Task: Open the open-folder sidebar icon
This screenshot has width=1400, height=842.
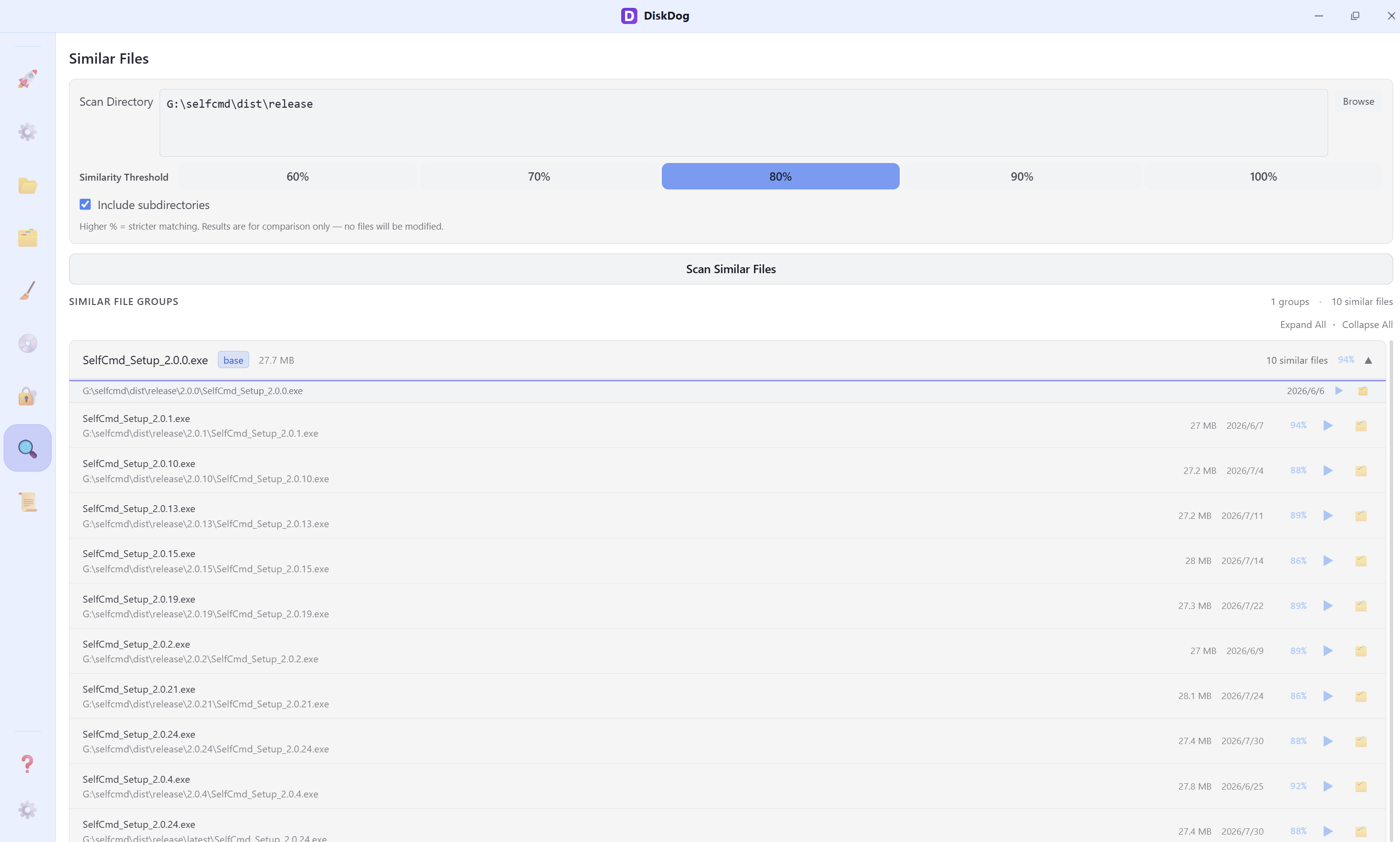Action: tap(27, 185)
